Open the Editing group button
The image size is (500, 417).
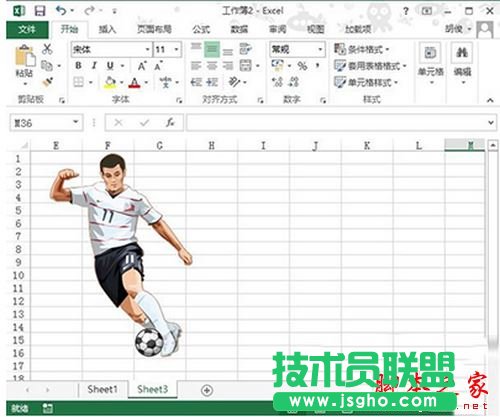coord(462,63)
